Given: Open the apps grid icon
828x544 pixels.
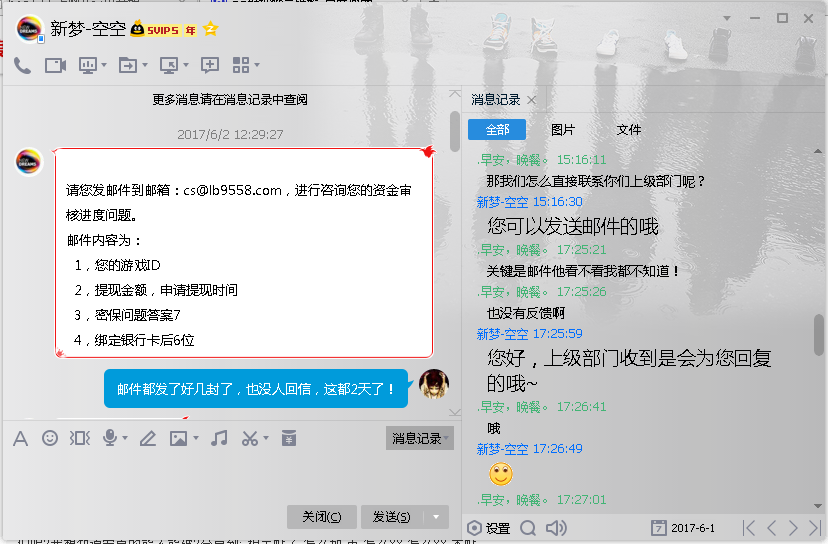Looking at the screenshot, I should point(241,65).
